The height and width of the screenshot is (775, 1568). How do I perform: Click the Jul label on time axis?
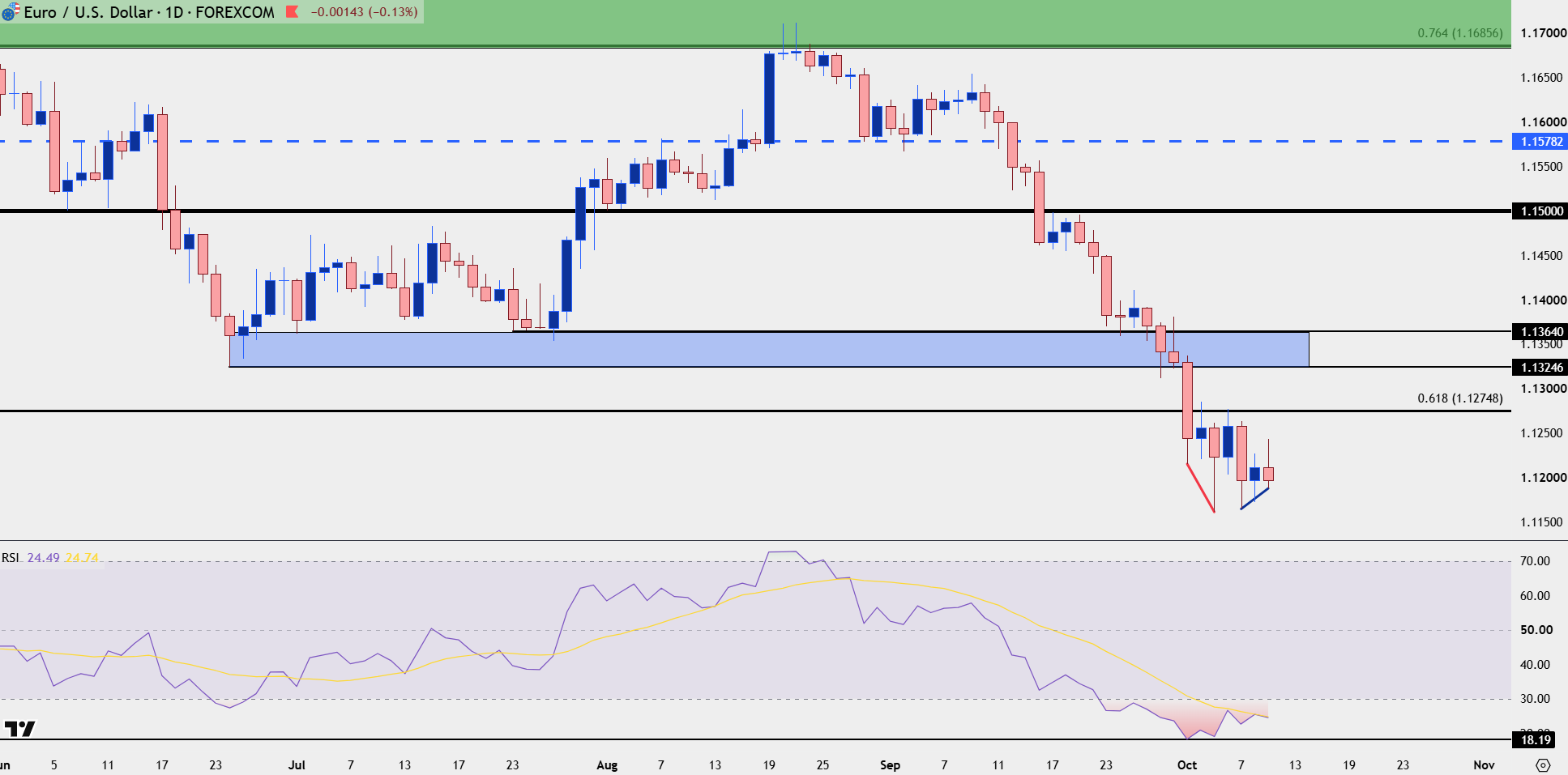click(x=297, y=764)
